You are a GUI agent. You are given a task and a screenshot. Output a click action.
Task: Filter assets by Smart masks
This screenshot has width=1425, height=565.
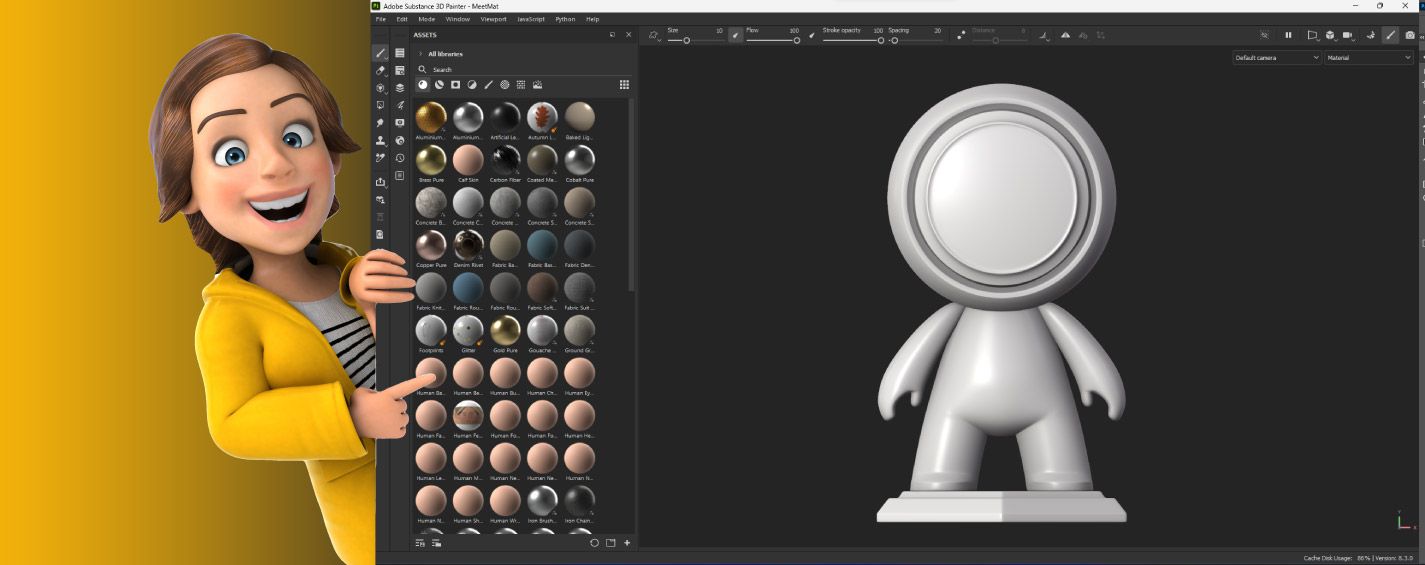pos(455,85)
